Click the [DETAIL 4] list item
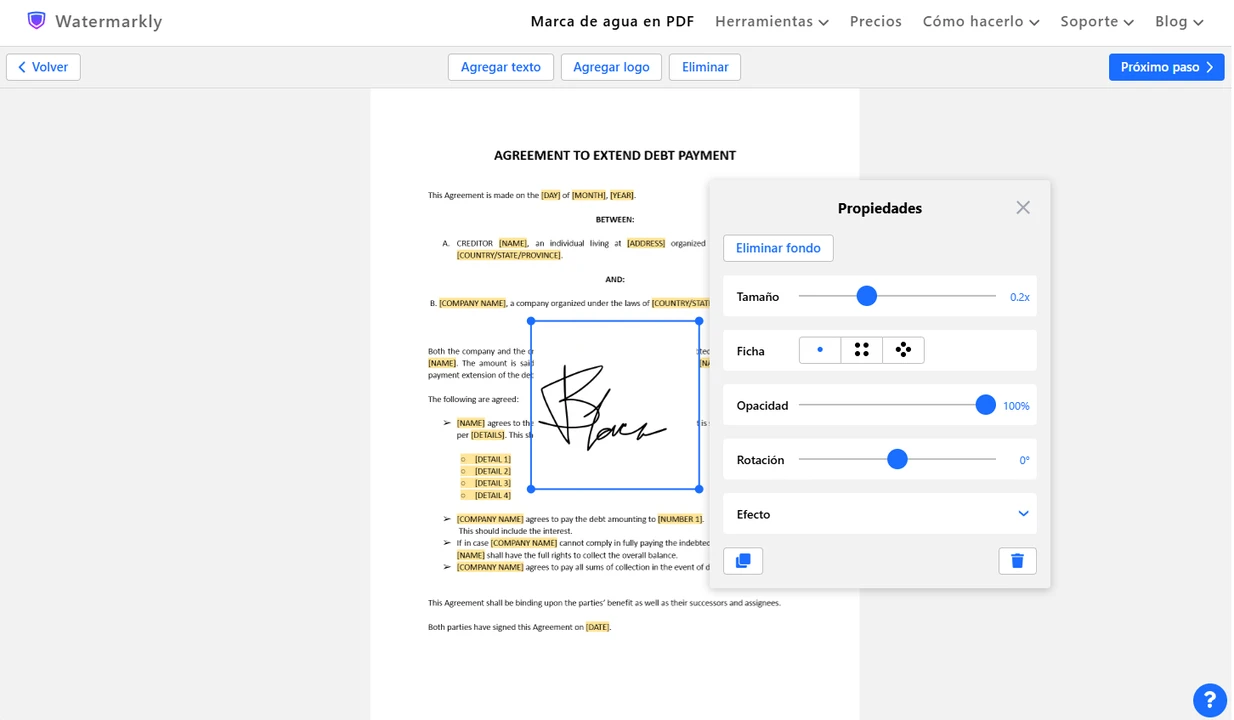This screenshot has height=720, width=1234. 492,495
